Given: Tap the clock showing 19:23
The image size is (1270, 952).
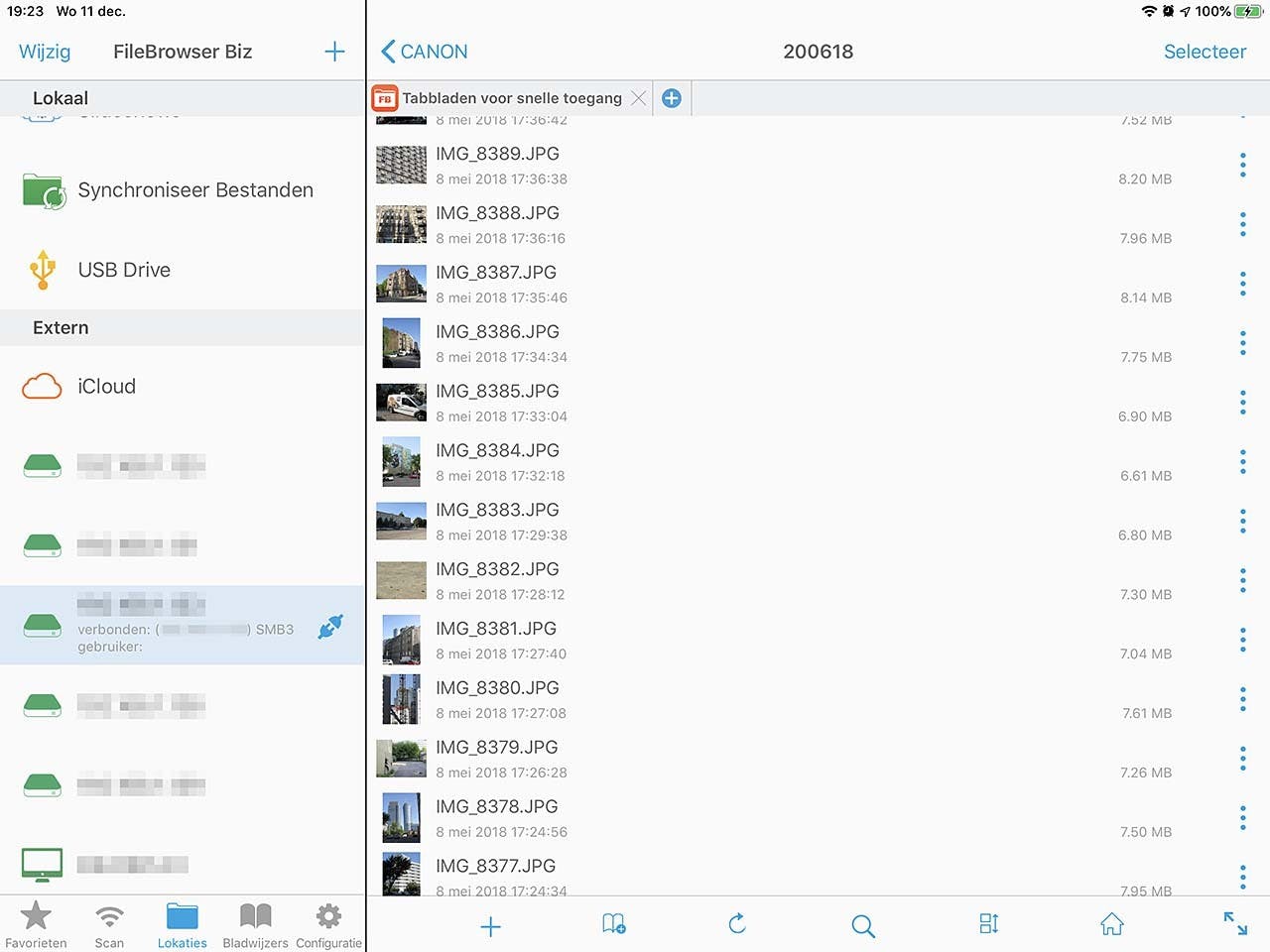Looking at the screenshot, I should click(x=25, y=11).
